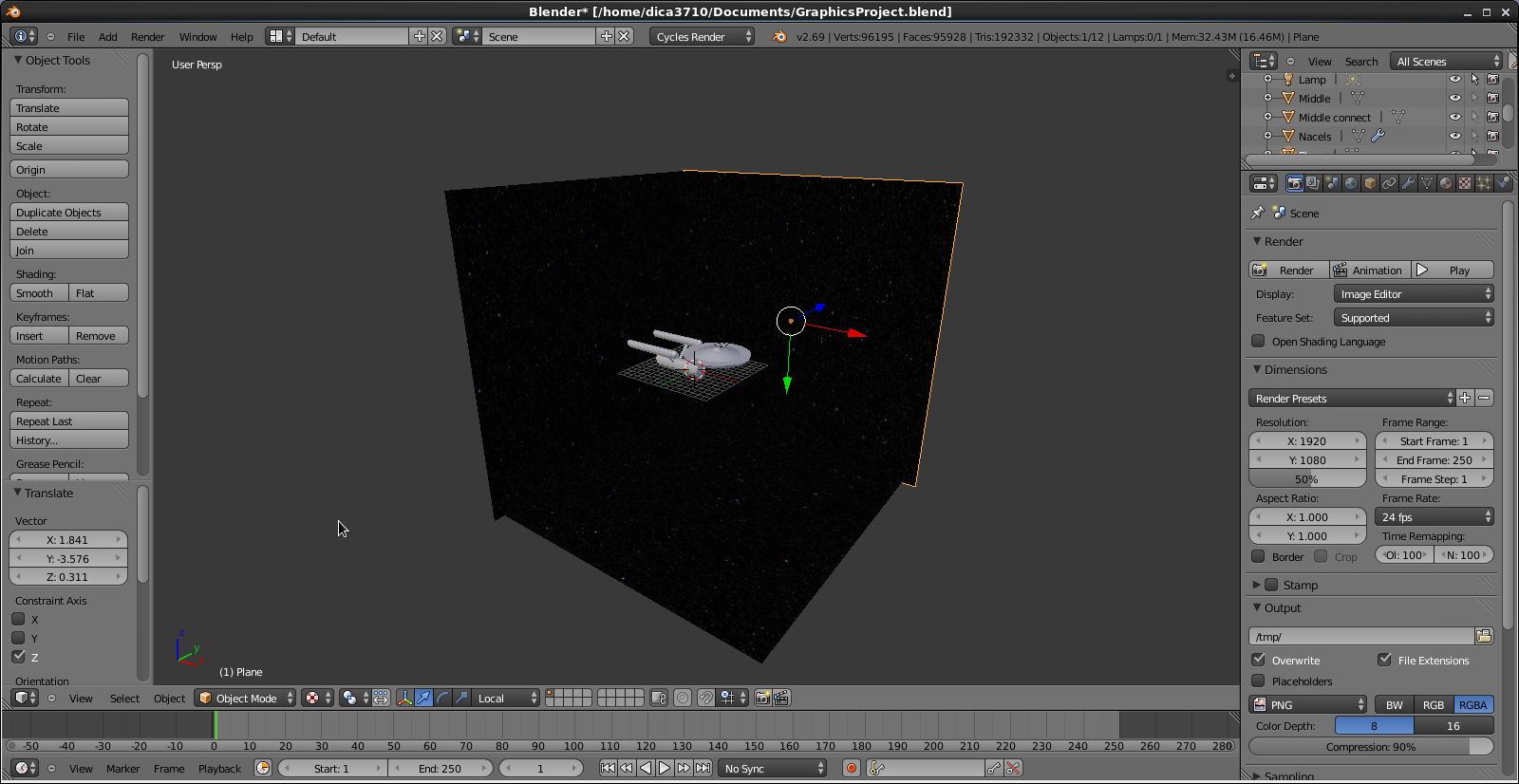
Task: Hide the Lamp object using its eye icon
Action: 1454,79
